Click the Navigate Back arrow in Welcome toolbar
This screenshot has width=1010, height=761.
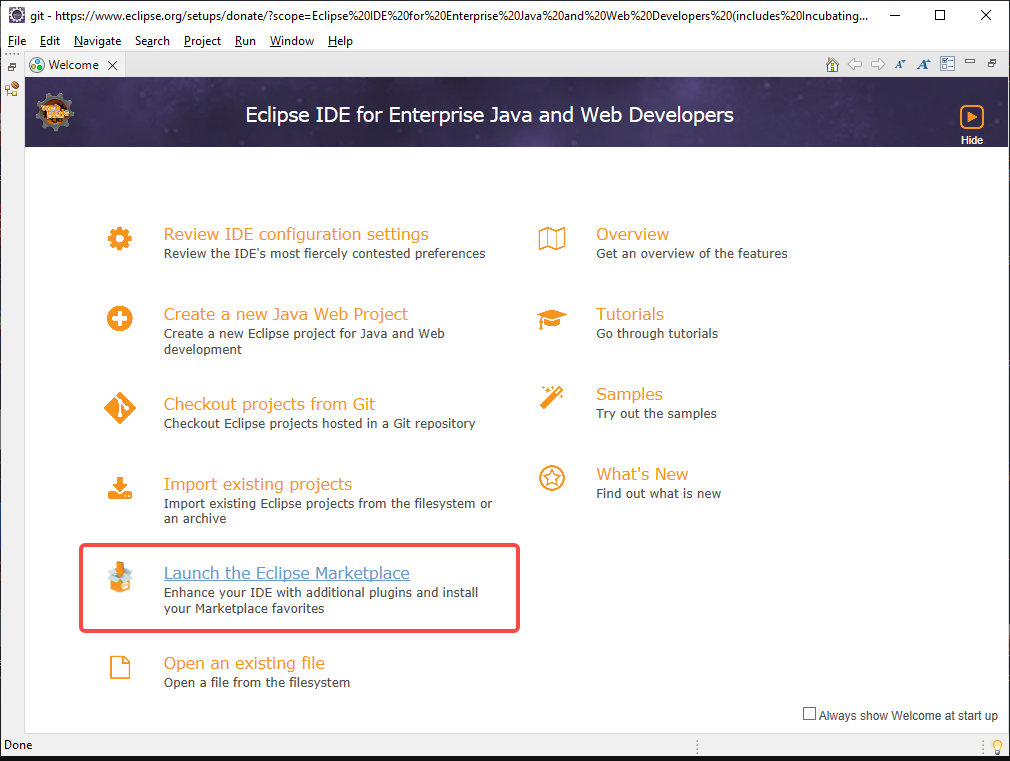(x=855, y=64)
